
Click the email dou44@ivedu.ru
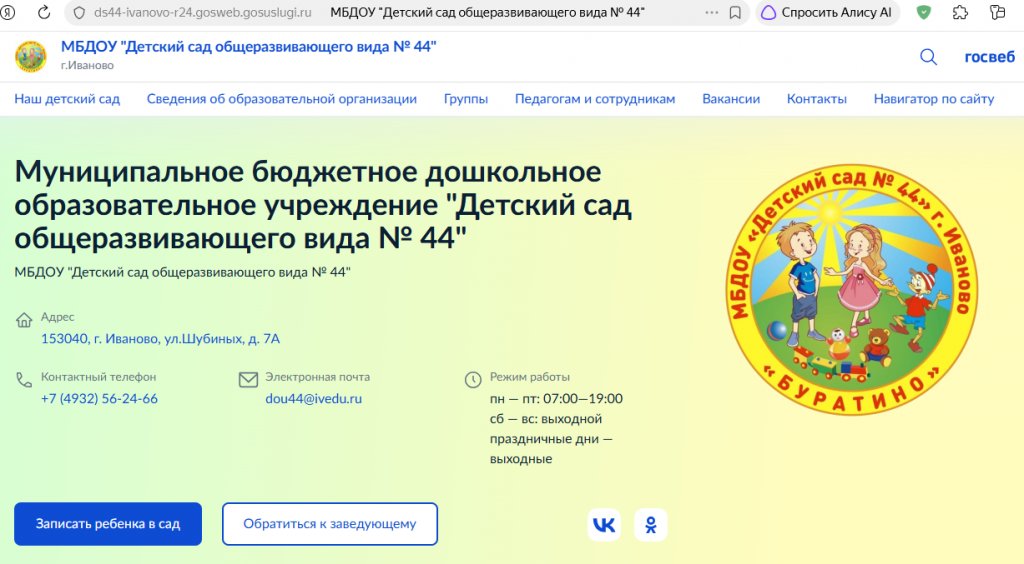313,399
